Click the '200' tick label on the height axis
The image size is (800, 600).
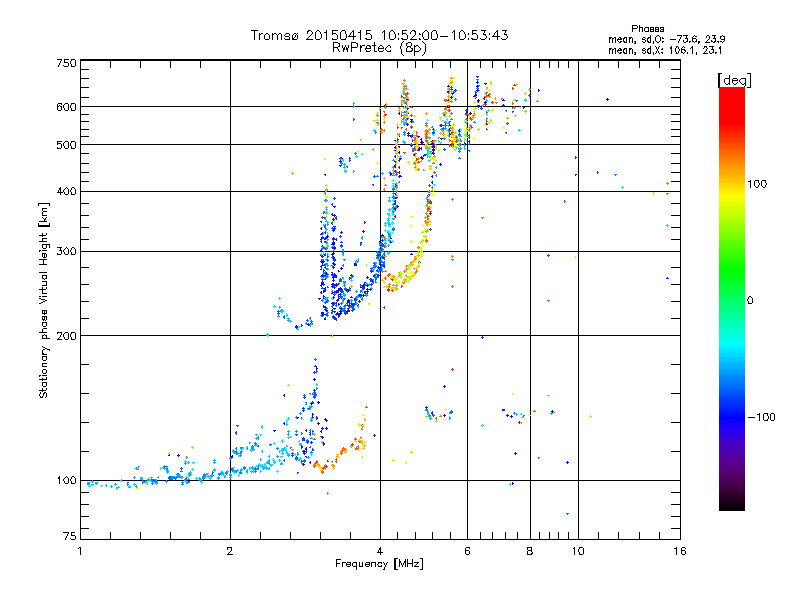[67, 336]
